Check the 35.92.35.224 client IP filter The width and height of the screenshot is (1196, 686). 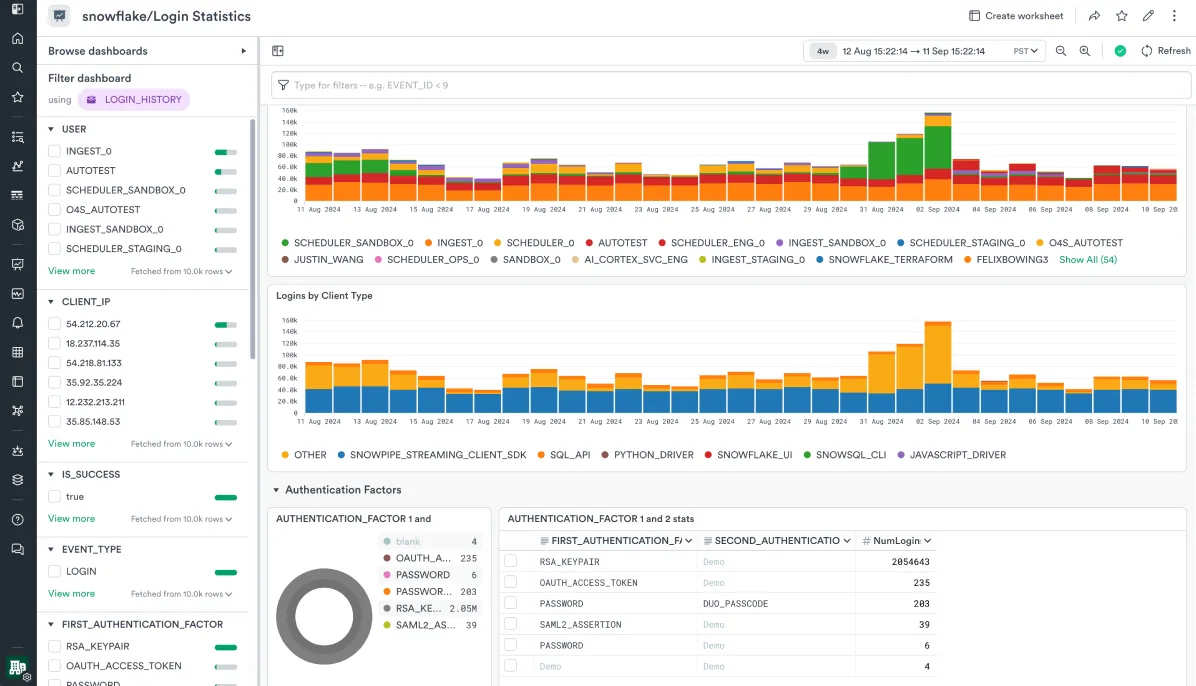click(54, 382)
